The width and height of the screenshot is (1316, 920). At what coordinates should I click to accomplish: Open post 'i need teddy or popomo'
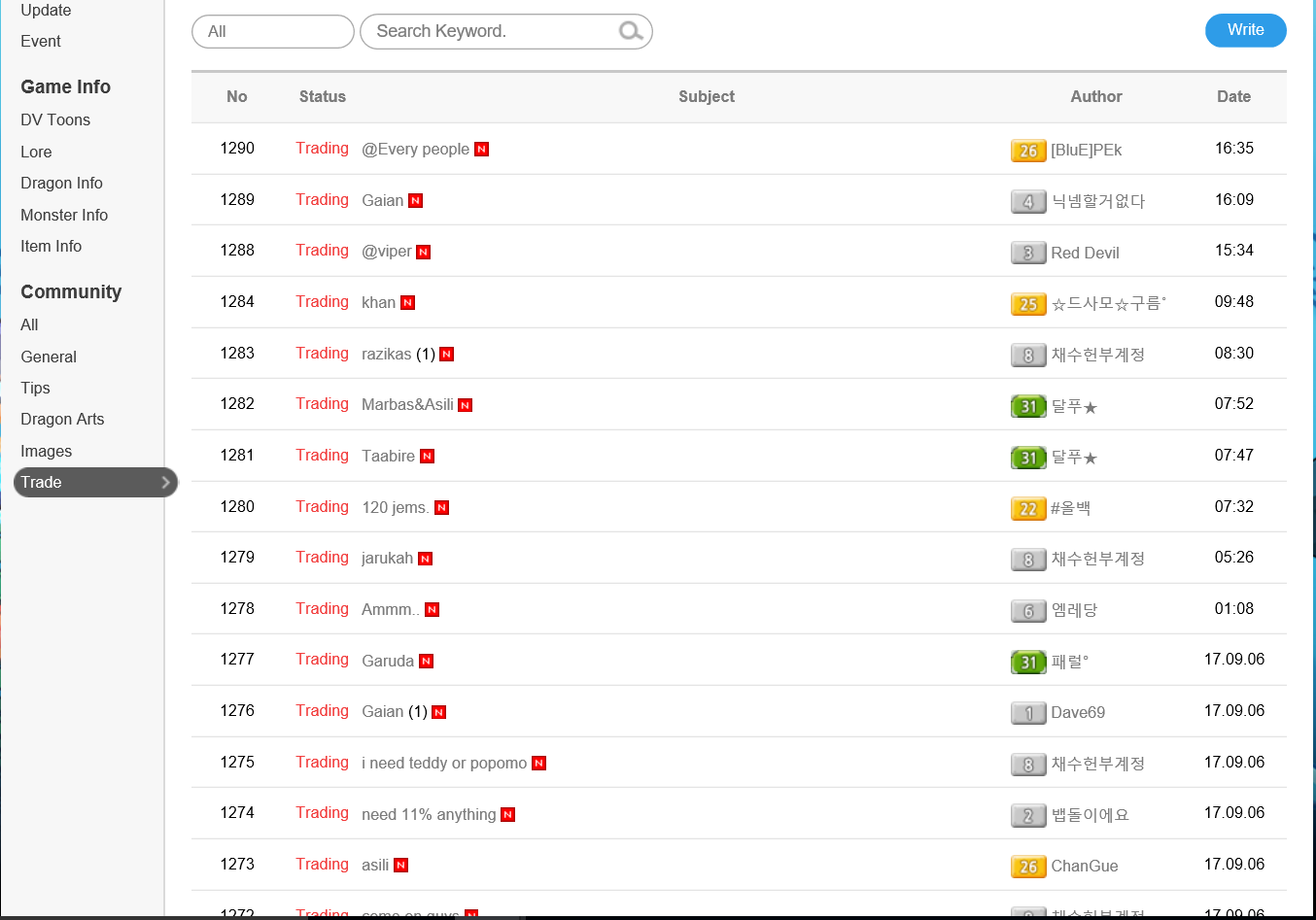(x=444, y=763)
